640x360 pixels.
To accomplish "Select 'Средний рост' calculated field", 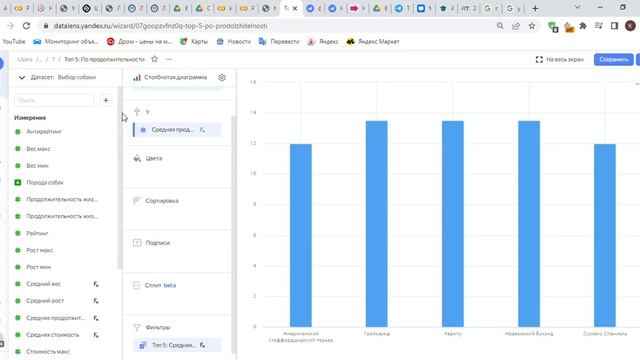I will pyautogui.click(x=45, y=301).
